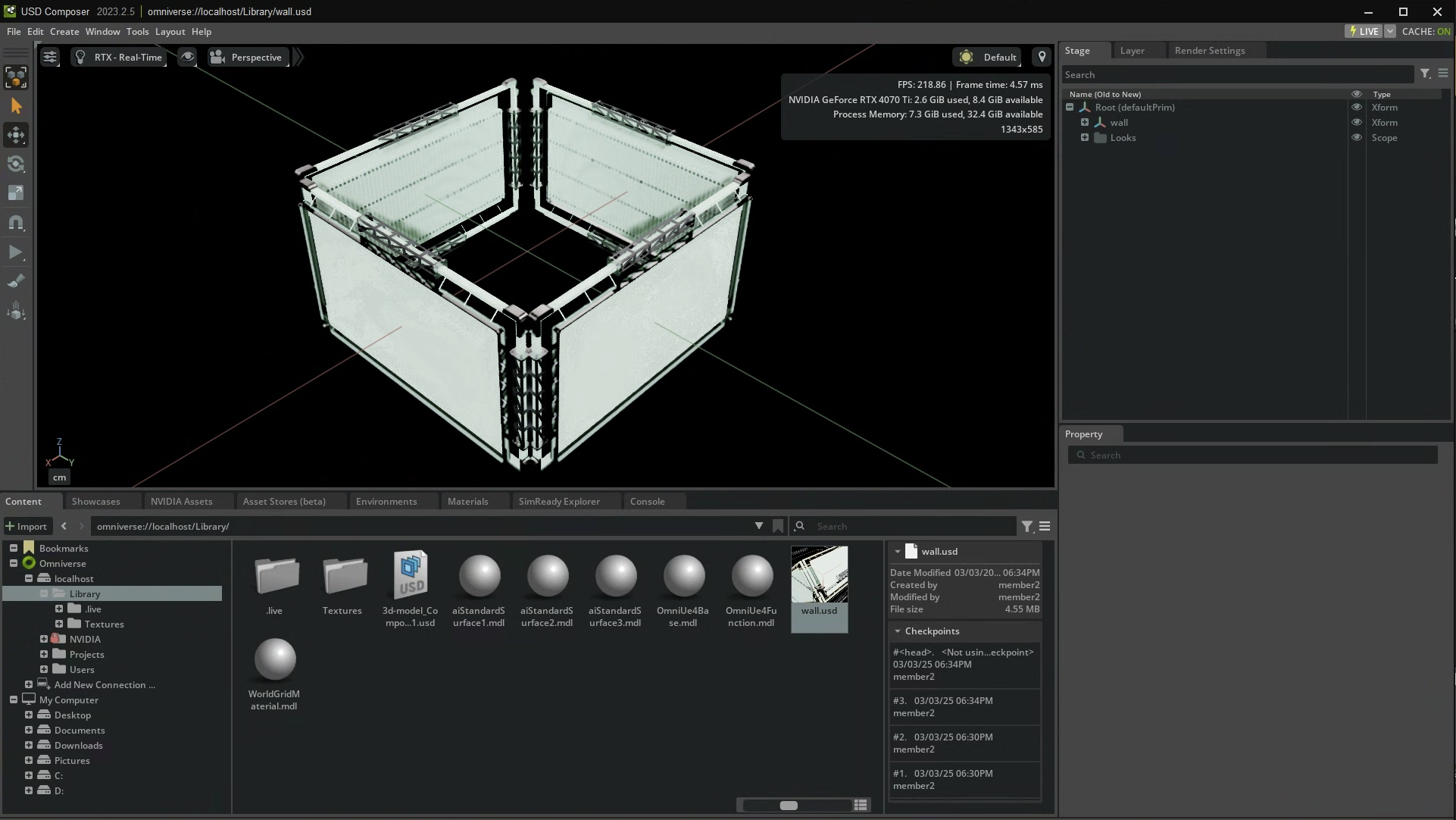Expand the wall prim in Stage tree
1456x820 pixels.
click(1085, 122)
